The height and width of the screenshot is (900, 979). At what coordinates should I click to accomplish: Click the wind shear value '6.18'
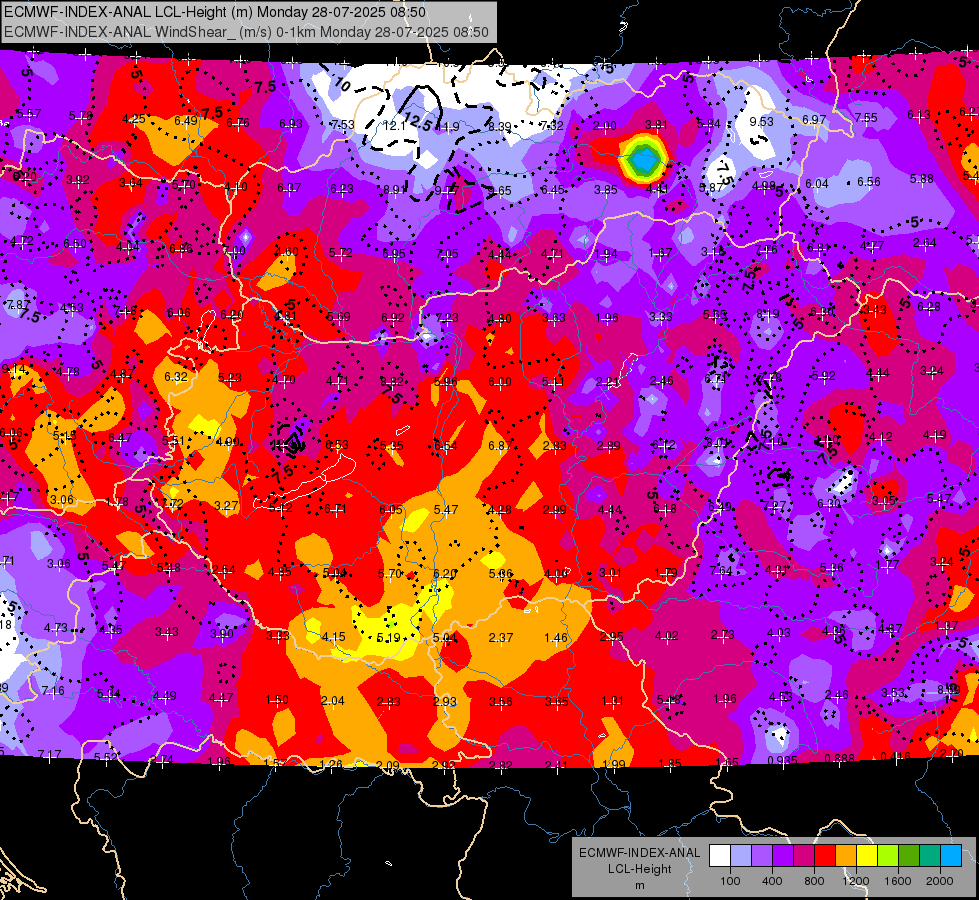665,509
